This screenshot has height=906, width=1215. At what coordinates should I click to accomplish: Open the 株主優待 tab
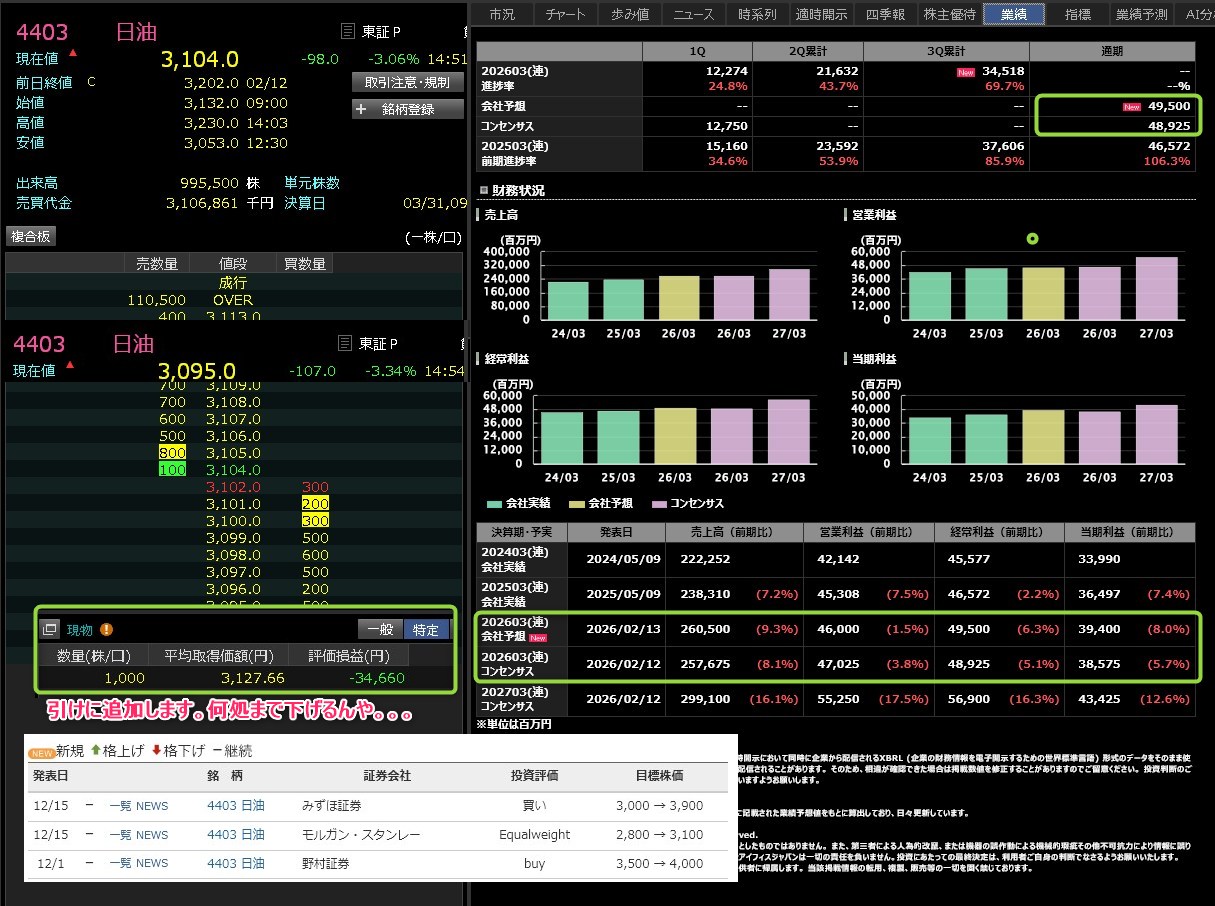(949, 13)
